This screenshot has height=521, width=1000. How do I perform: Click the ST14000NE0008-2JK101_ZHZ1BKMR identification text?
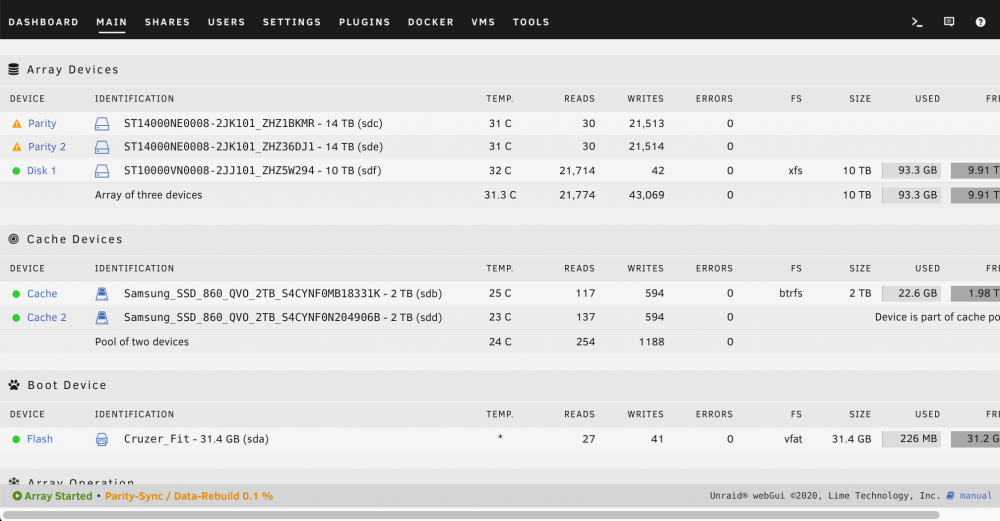pos(253,123)
